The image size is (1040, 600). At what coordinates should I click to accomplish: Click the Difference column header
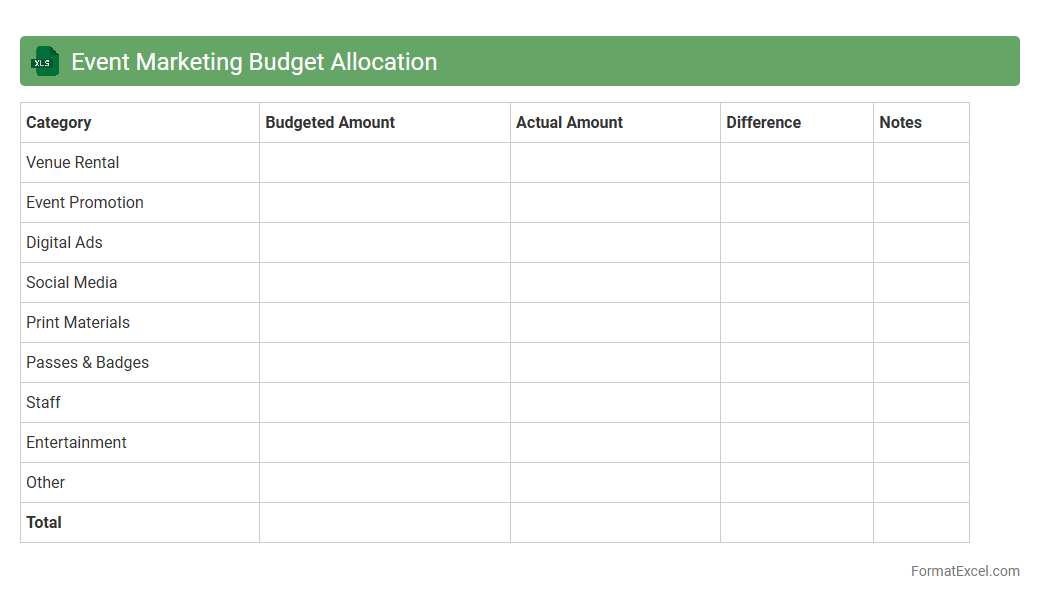tap(763, 123)
